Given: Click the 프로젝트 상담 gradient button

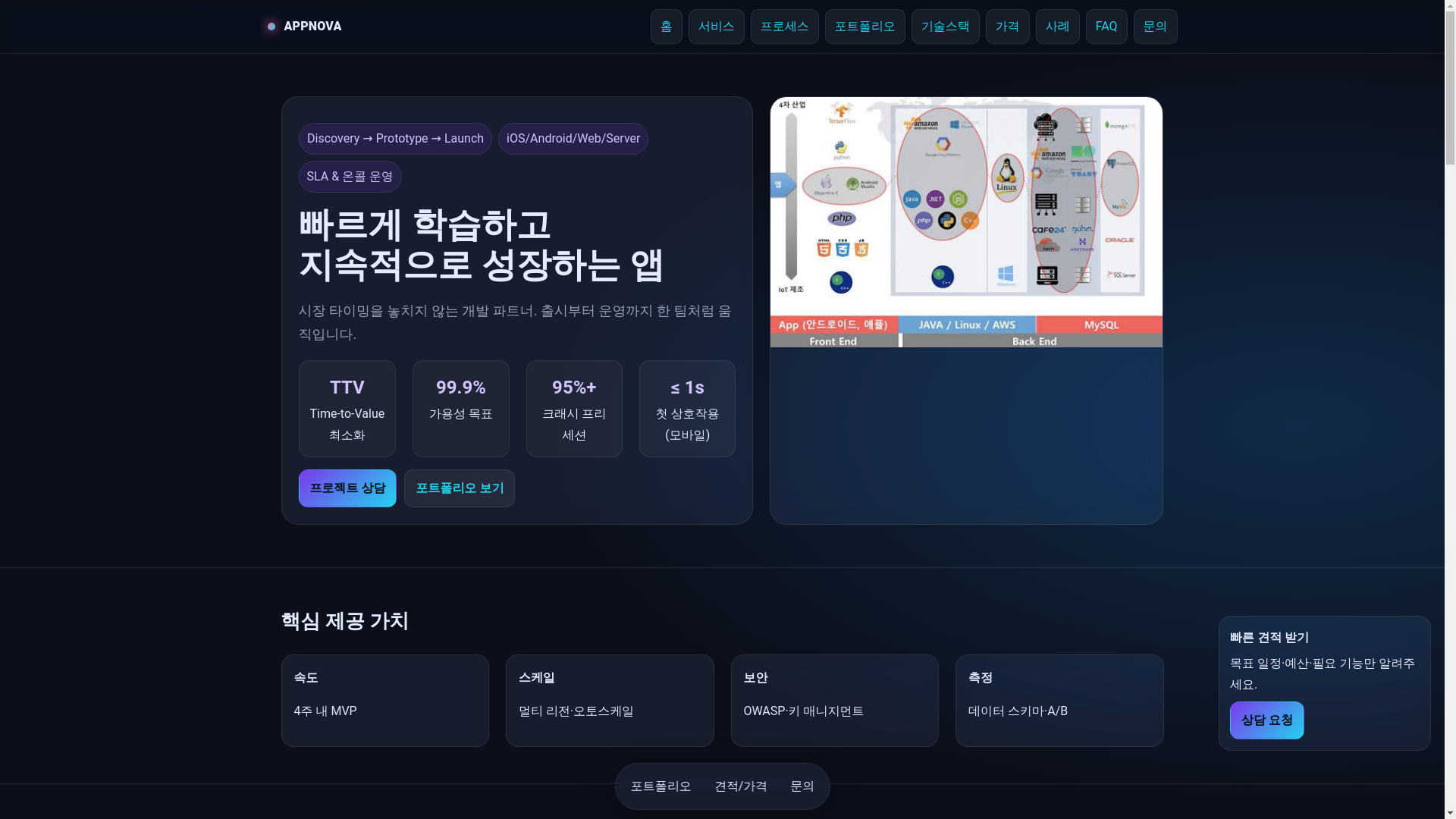Looking at the screenshot, I should (x=347, y=488).
